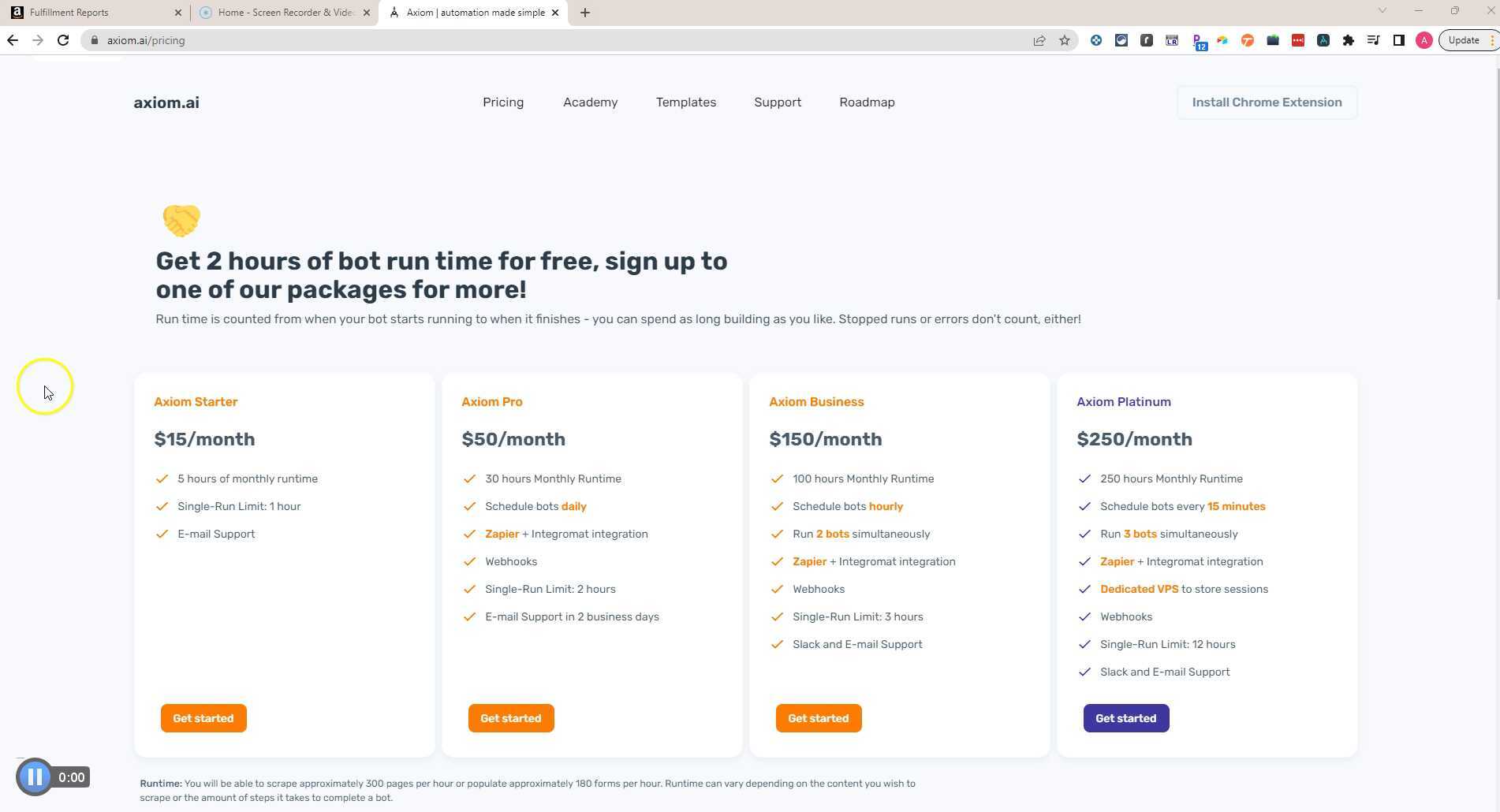The width and height of the screenshot is (1500, 812).
Task: Click the Extensions puzzle piece icon
Action: click(x=1347, y=40)
